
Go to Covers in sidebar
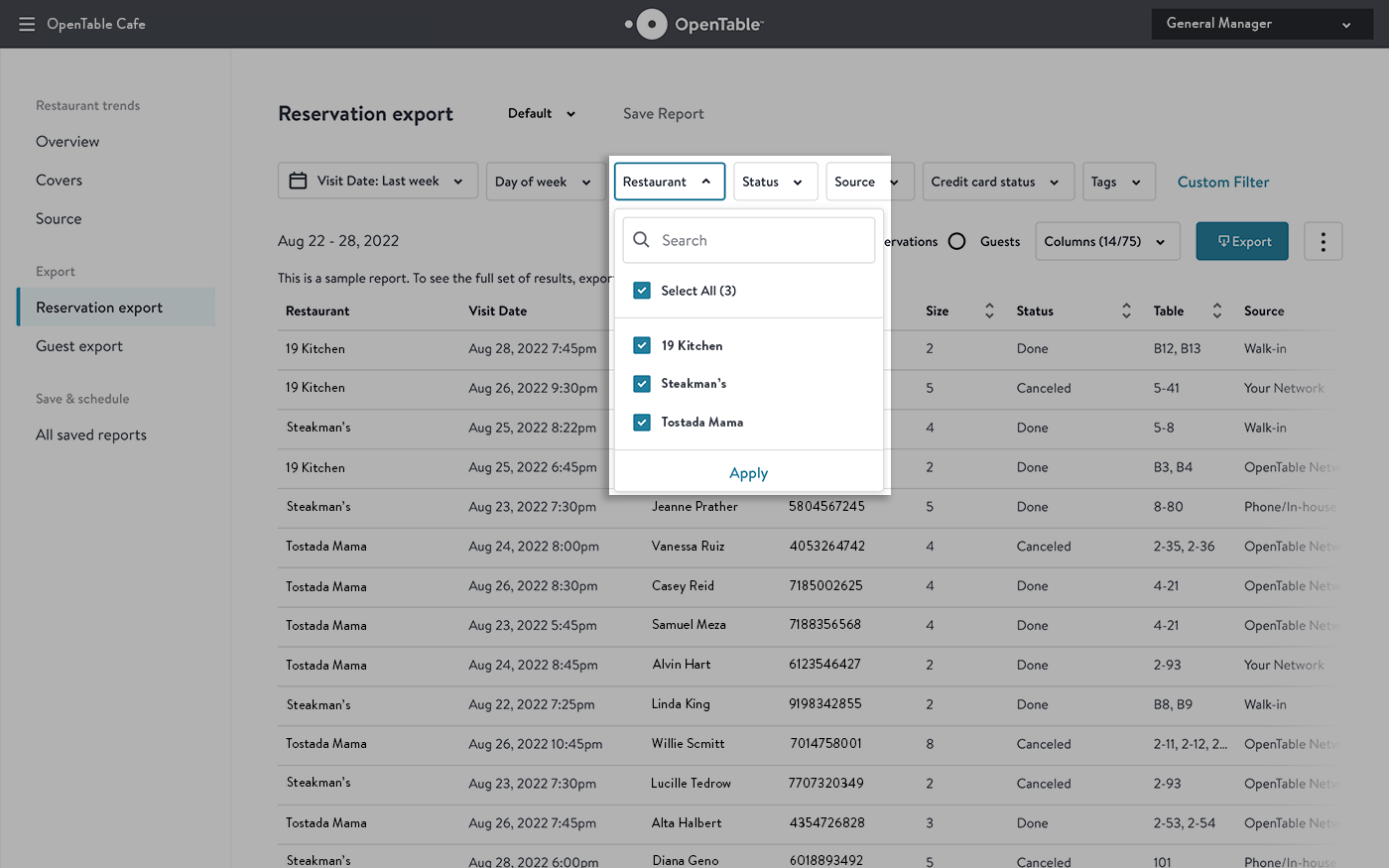click(59, 181)
